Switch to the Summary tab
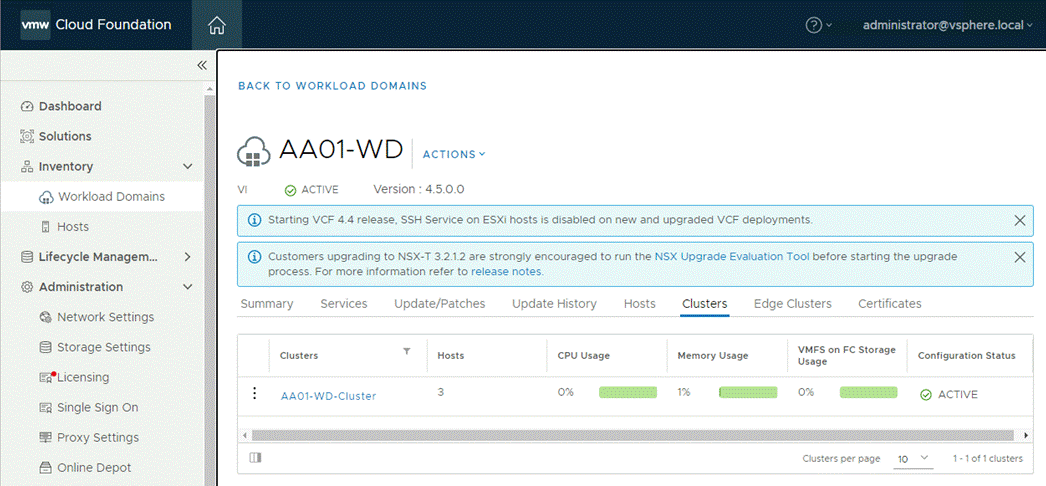This screenshot has height=486, width=1046. pos(267,303)
